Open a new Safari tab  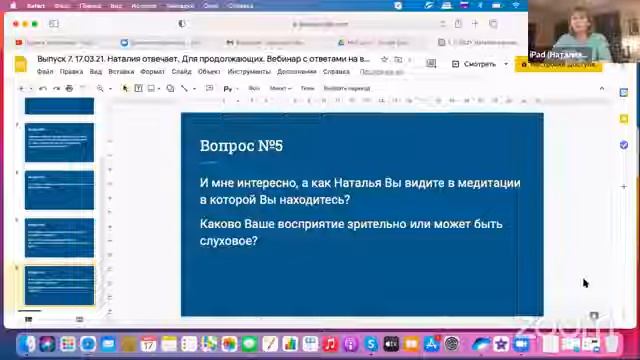[475, 24]
